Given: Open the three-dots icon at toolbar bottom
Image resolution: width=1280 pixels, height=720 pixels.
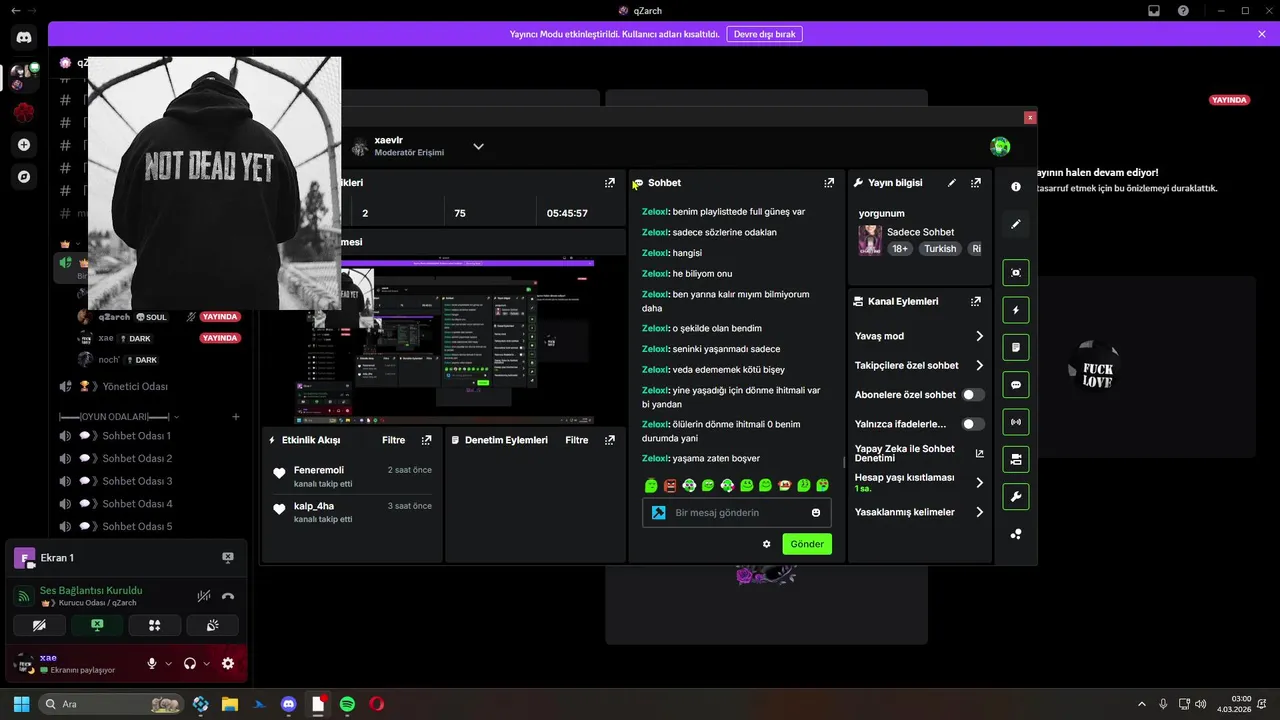Looking at the screenshot, I should point(1016,534).
